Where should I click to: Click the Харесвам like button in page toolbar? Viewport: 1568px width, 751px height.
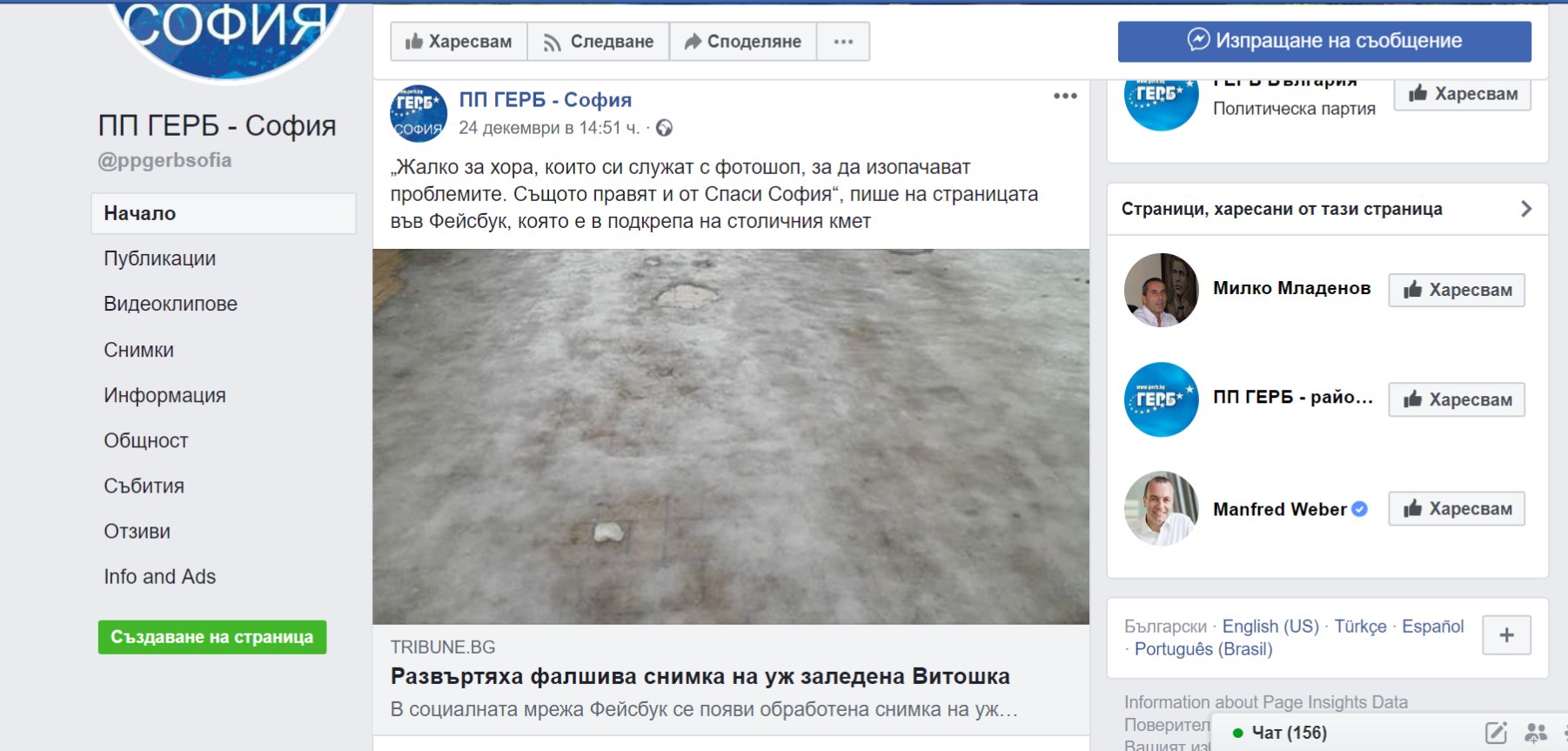459,42
